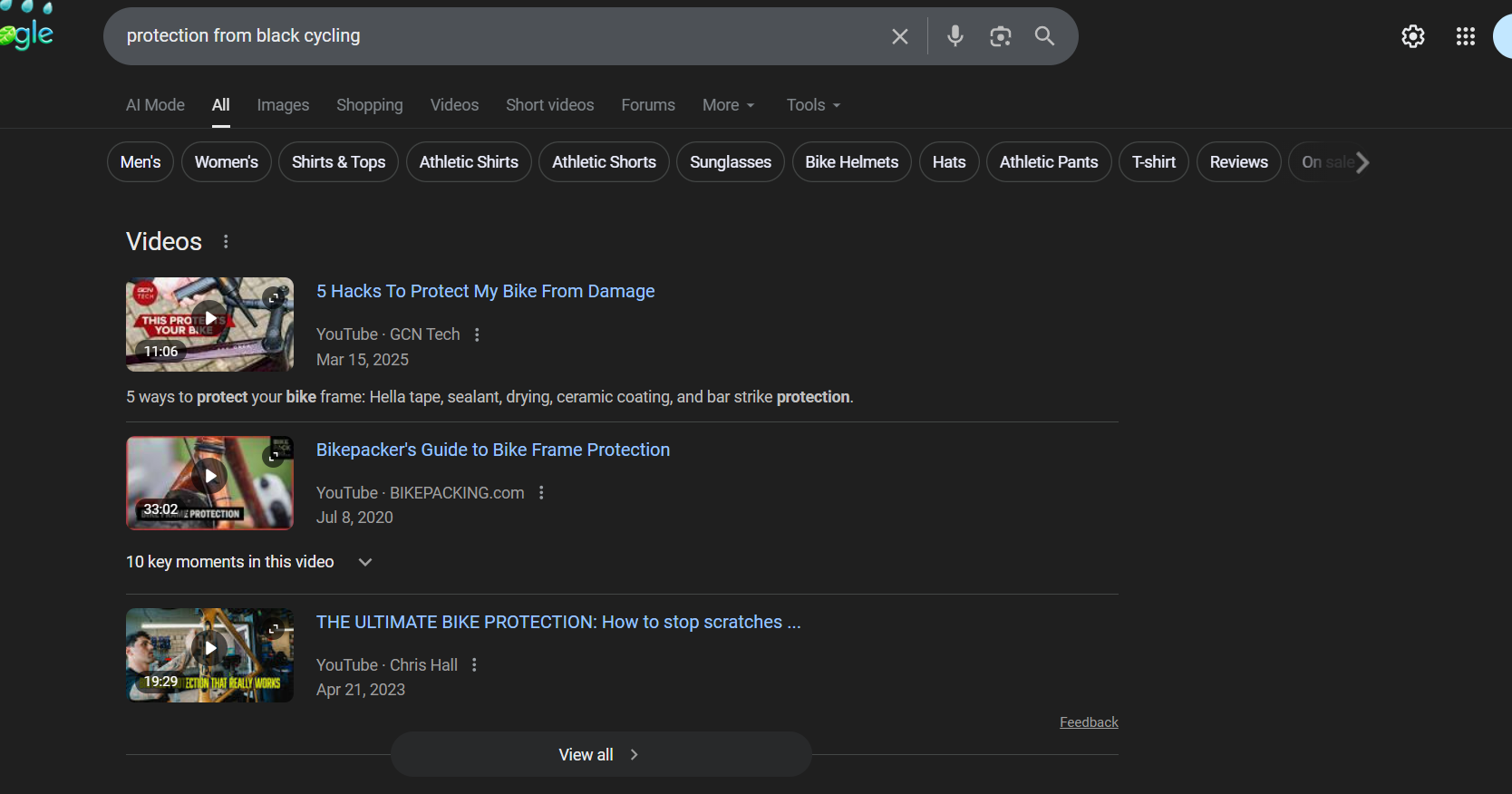The height and width of the screenshot is (794, 1512).
Task: Expand the 10 key moments in this video
Action: 249,562
